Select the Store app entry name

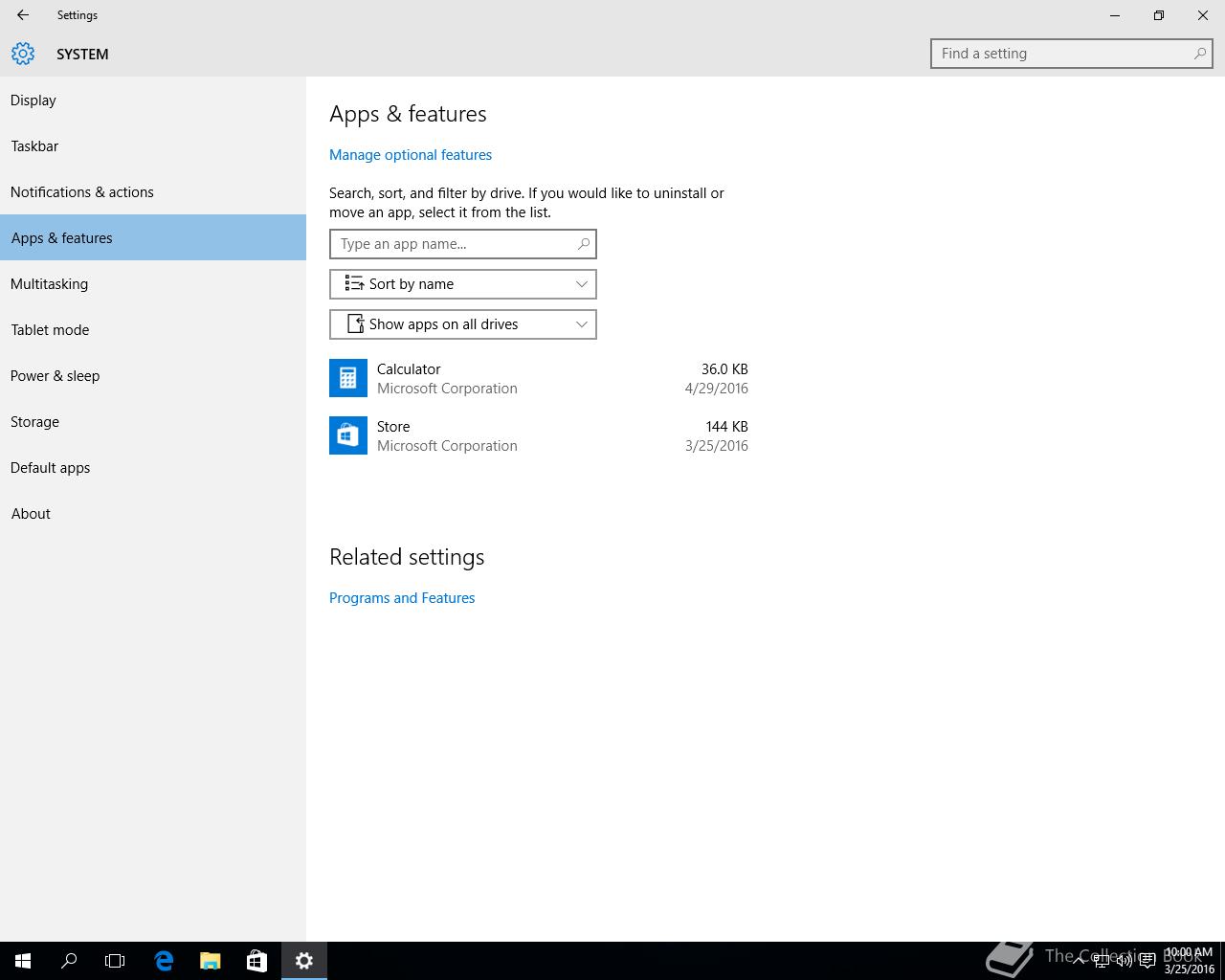click(393, 427)
